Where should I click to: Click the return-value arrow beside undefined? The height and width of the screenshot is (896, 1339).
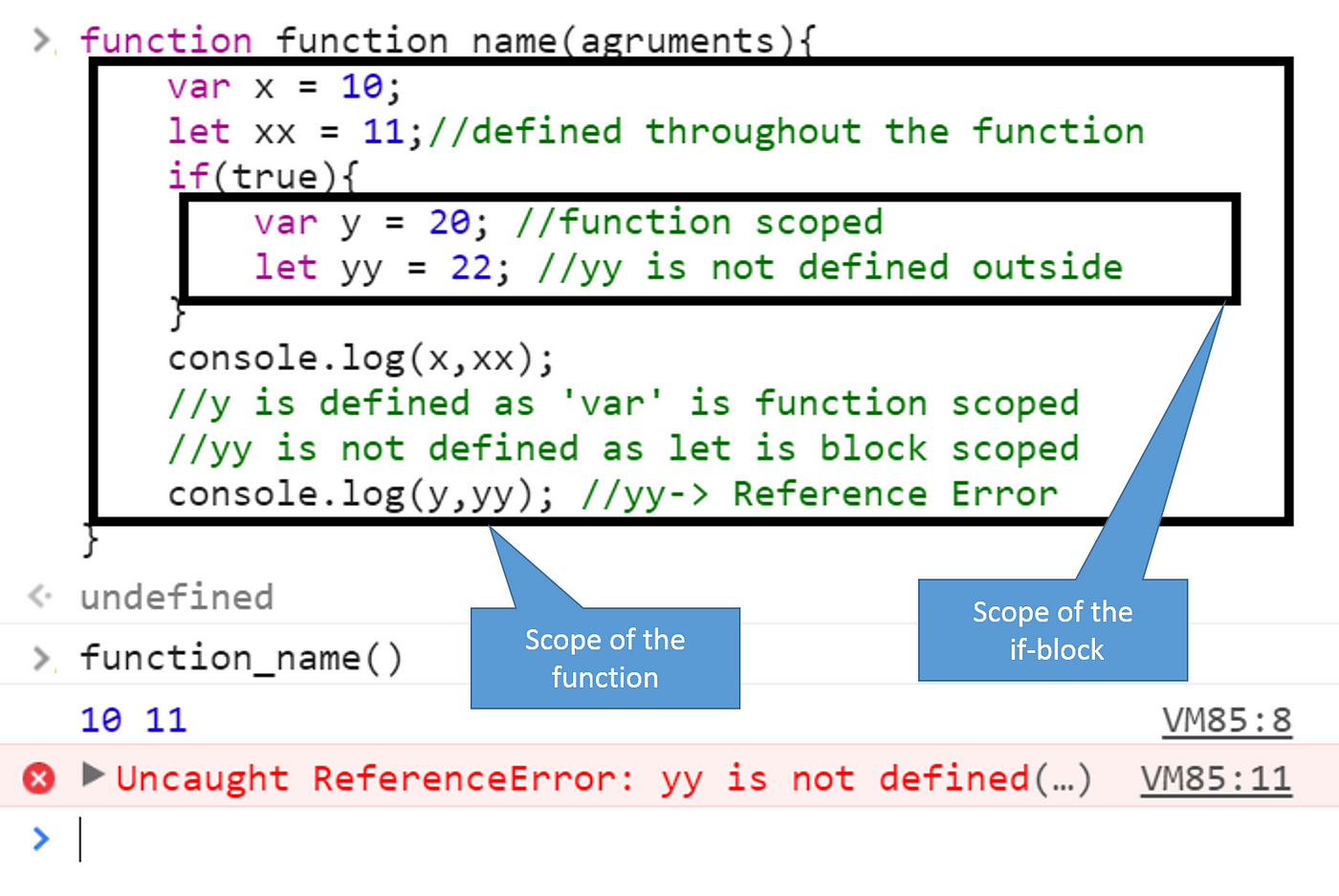click(39, 597)
